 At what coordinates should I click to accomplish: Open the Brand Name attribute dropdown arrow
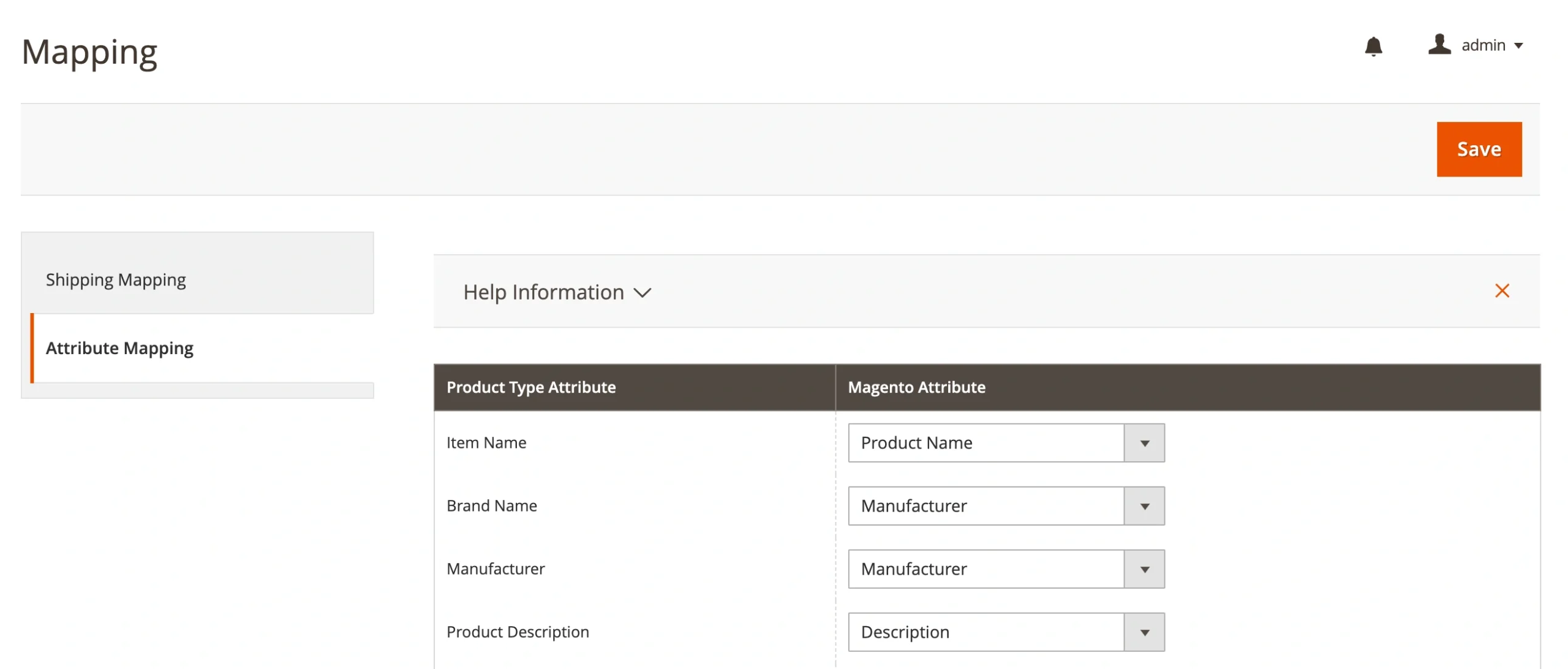pyautogui.click(x=1144, y=506)
